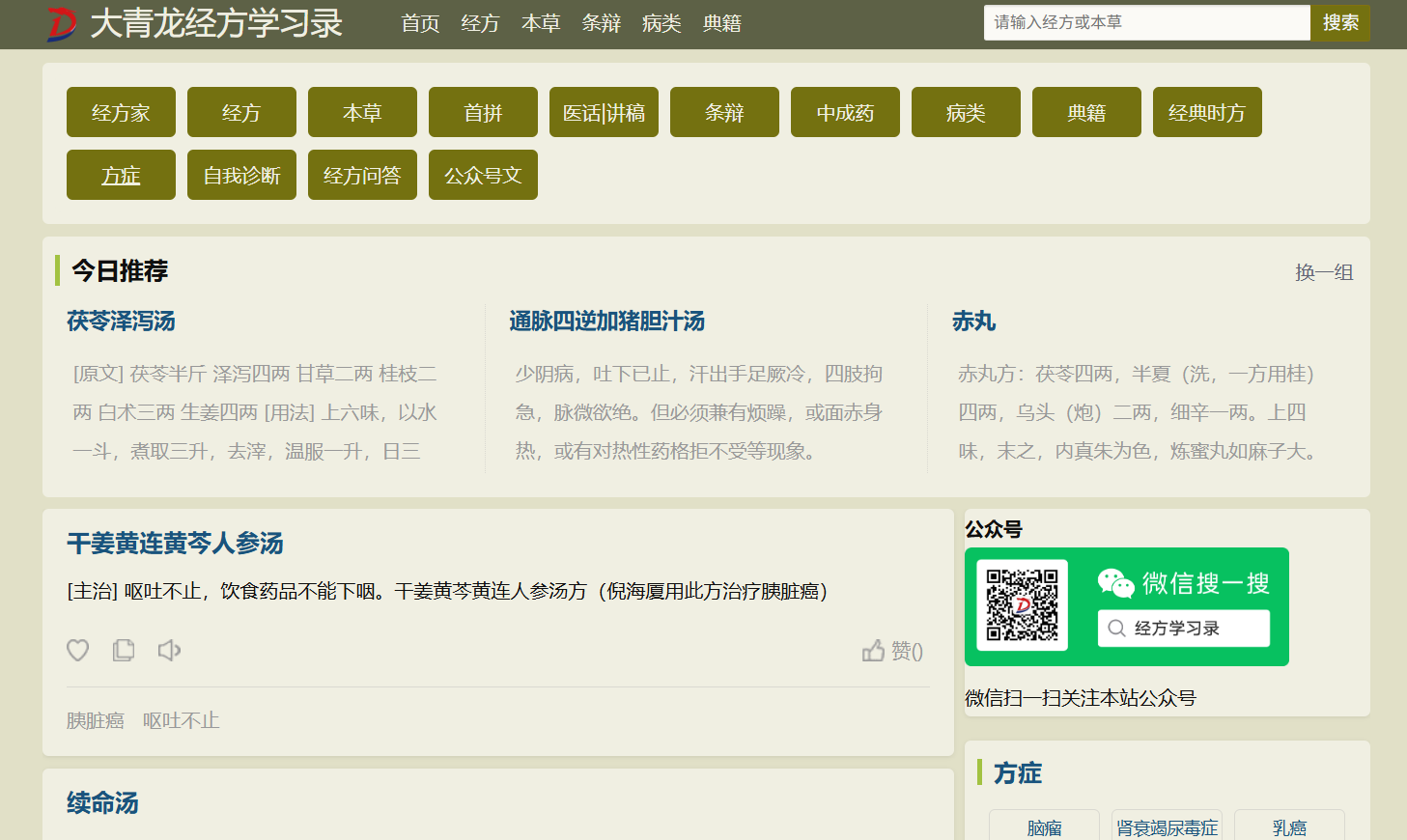
Task: Open 典籍 in top navigation
Action: [x=721, y=24]
